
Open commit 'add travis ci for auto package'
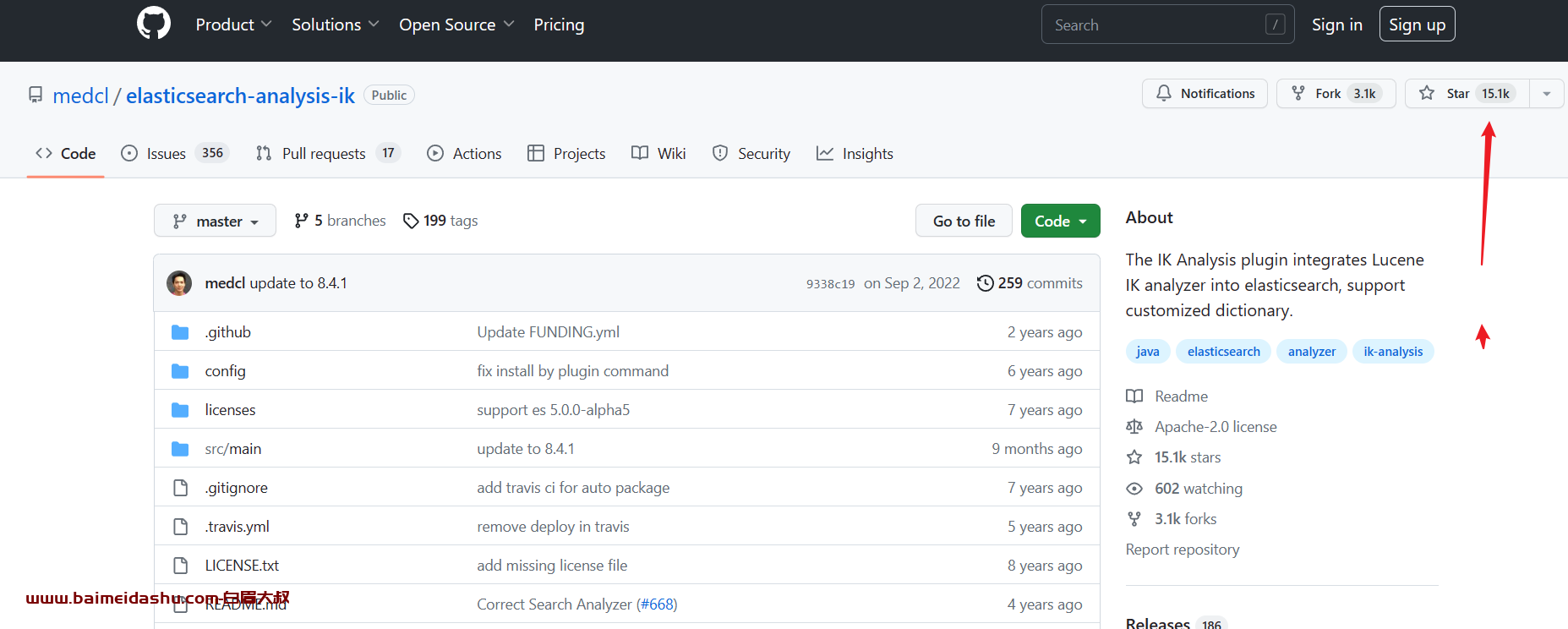point(573,488)
